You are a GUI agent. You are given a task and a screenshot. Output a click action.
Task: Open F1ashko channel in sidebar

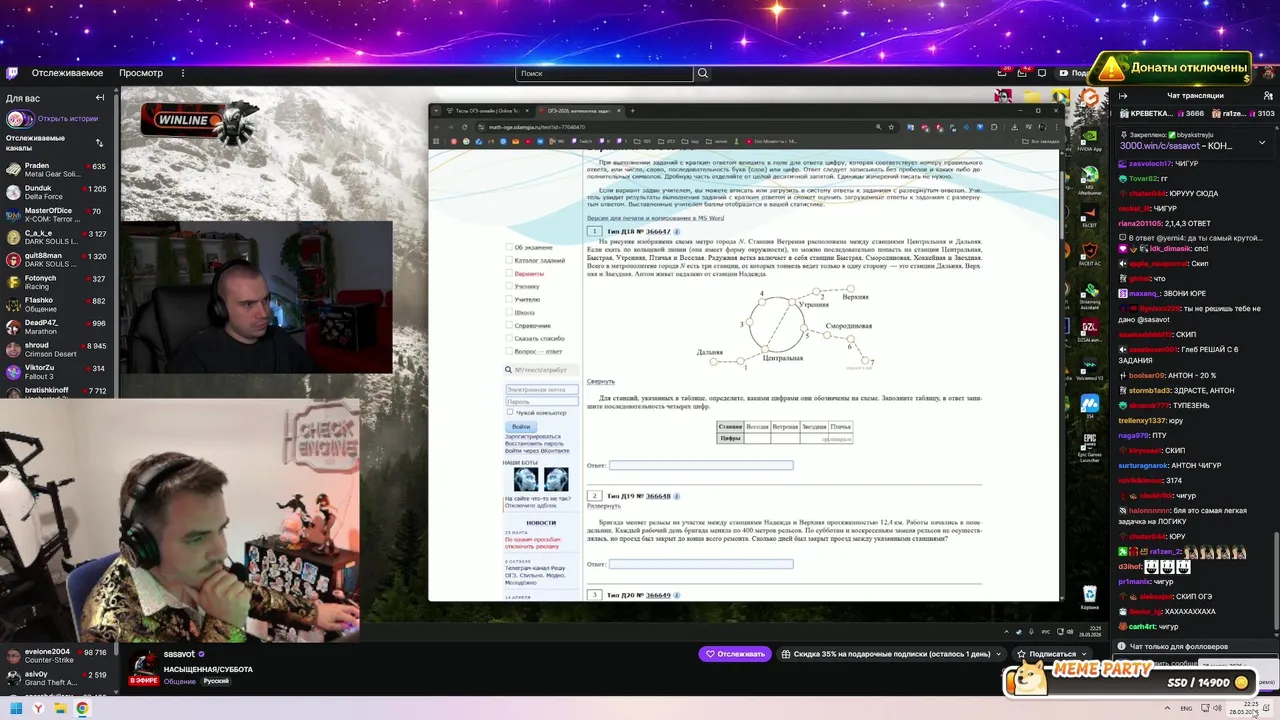tap(57, 304)
